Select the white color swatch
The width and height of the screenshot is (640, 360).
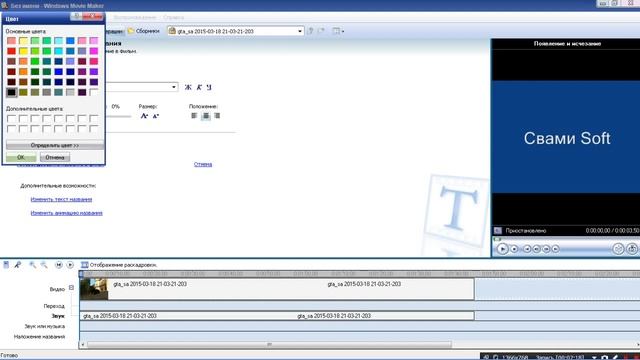click(x=94, y=92)
